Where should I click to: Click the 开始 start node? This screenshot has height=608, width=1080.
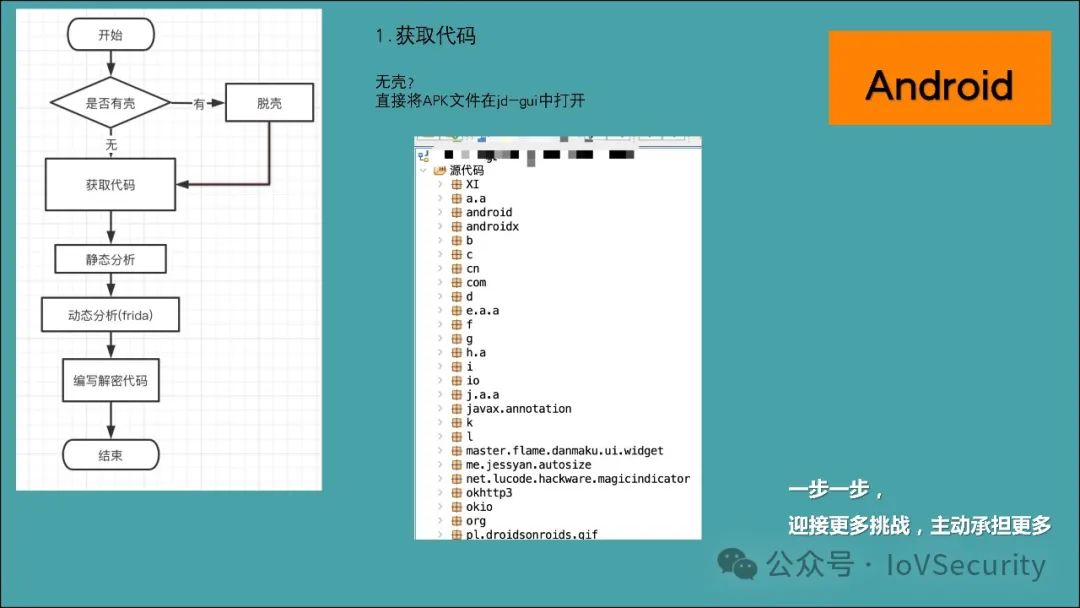click(x=110, y=34)
